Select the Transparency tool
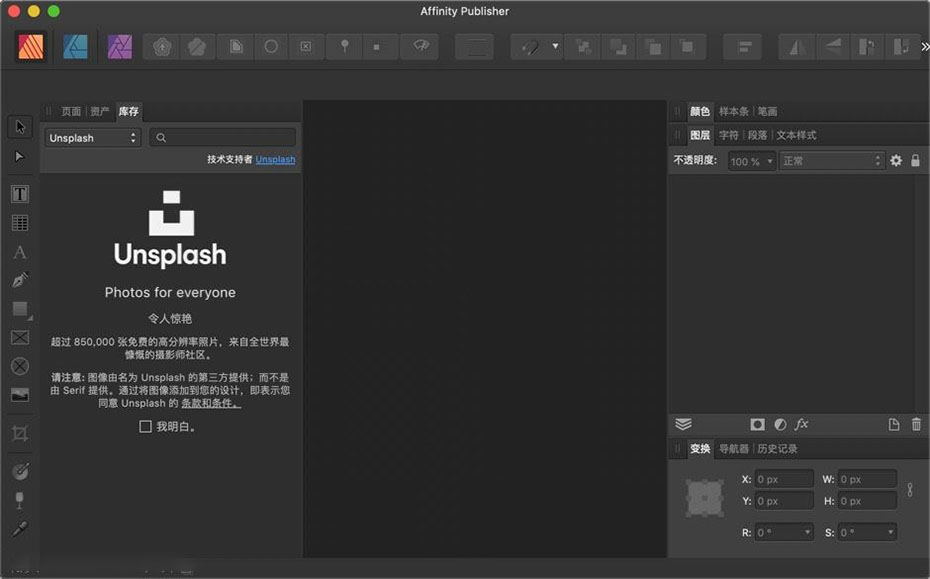The image size is (930, 579). click(x=20, y=500)
